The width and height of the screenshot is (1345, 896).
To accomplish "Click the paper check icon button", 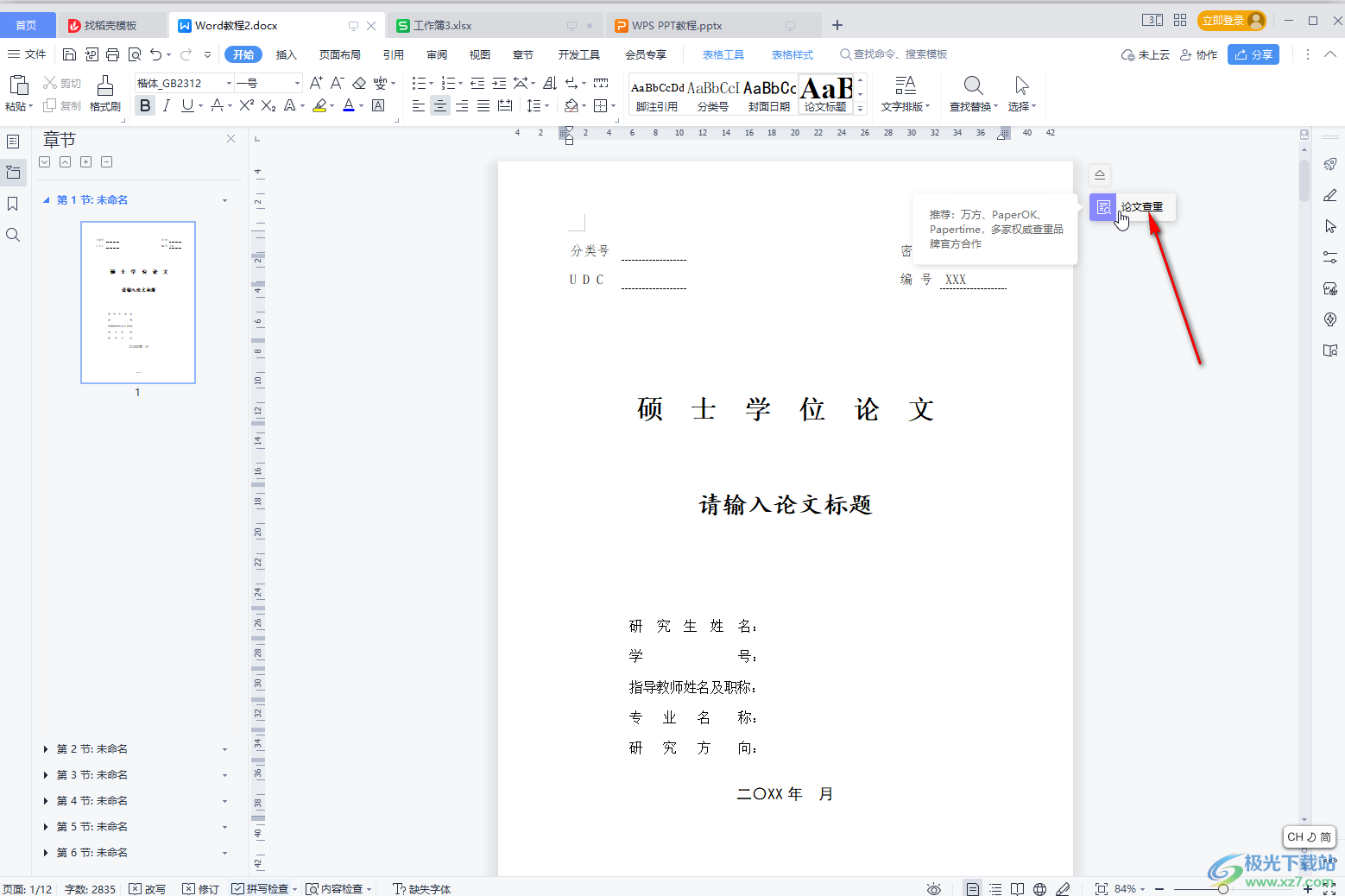I will coord(1103,207).
